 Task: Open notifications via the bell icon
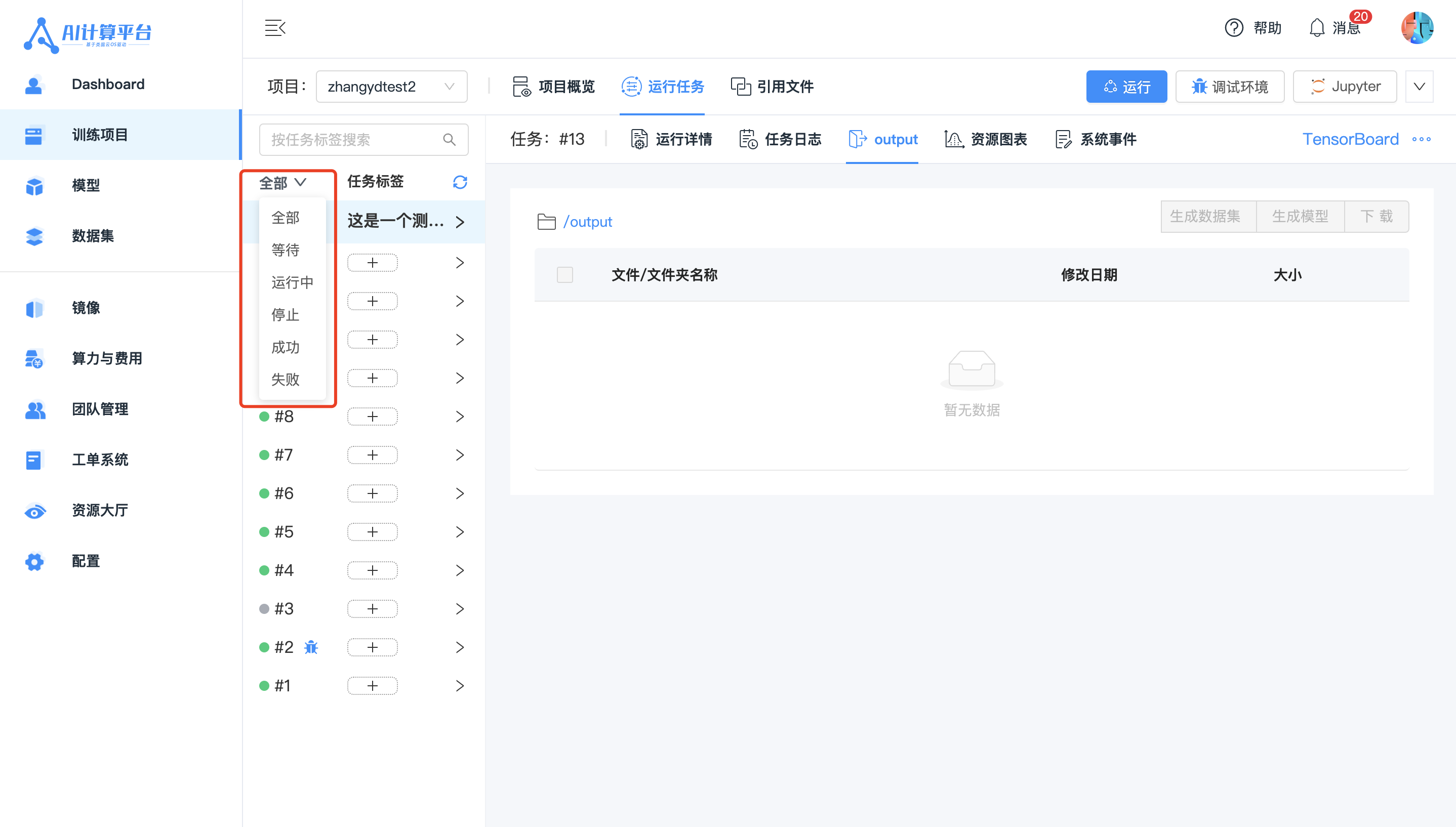[1316, 28]
